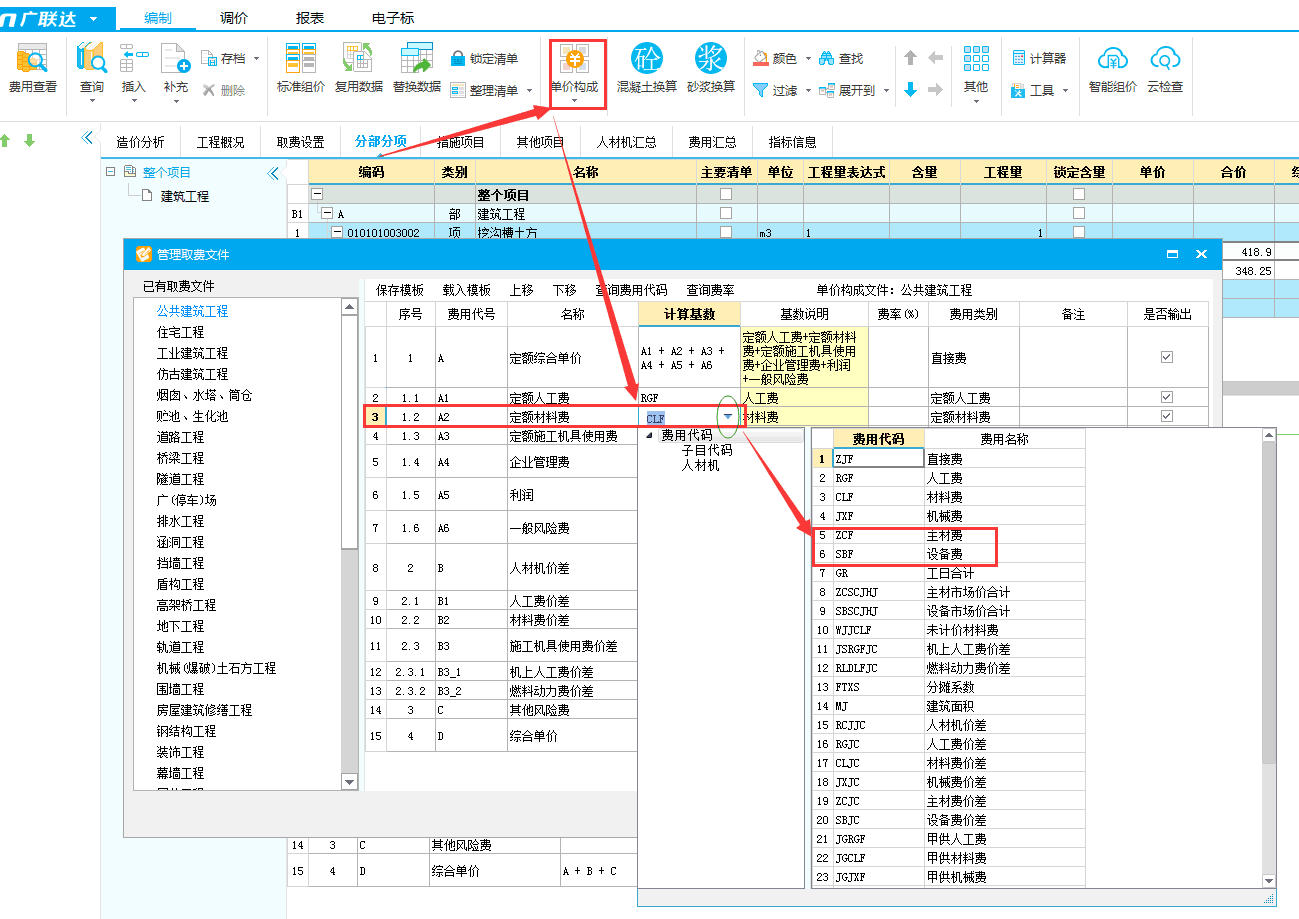Image resolution: width=1299 pixels, height=919 pixels.
Task: Open 智能组价 cloud tool
Action: tap(1112, 68)
